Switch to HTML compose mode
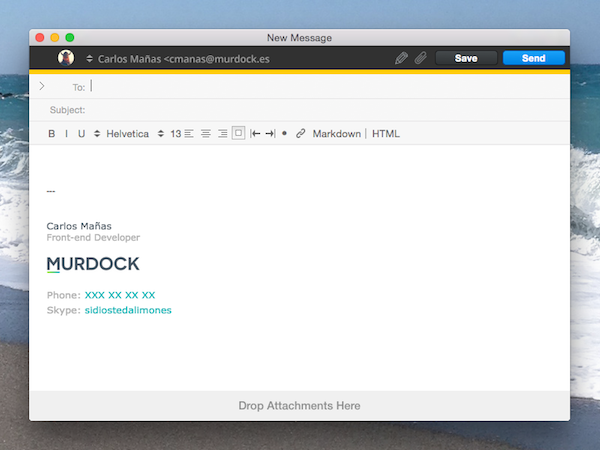The height and width of the screenshot is (450, 600). tap(386, 134)
